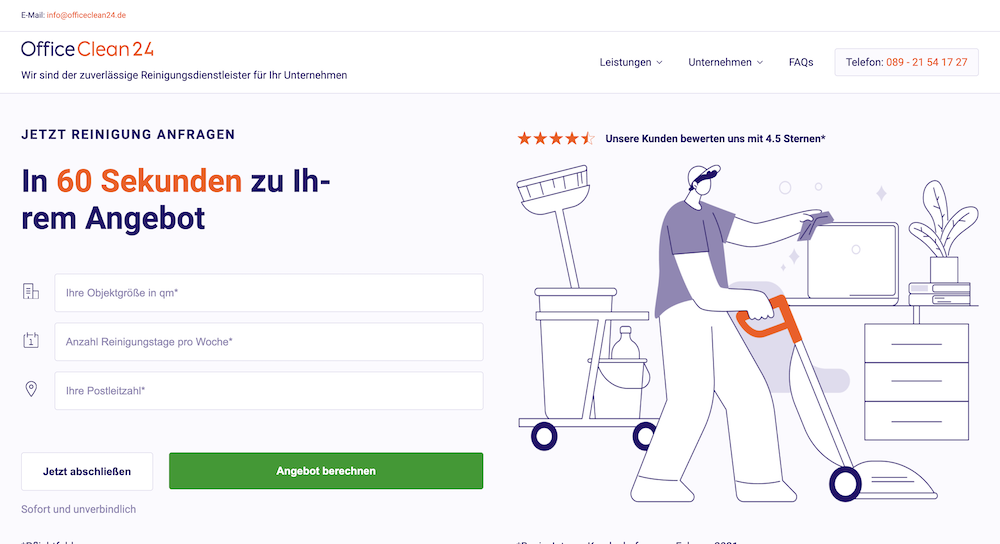
Task: Click the calendar icon beside Reinigungstage field
Action: coord(31,340)
